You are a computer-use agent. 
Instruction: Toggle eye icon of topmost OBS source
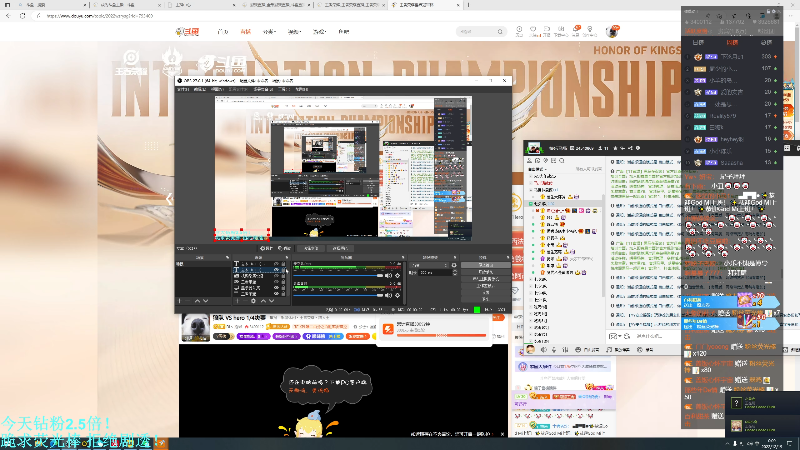277,264
